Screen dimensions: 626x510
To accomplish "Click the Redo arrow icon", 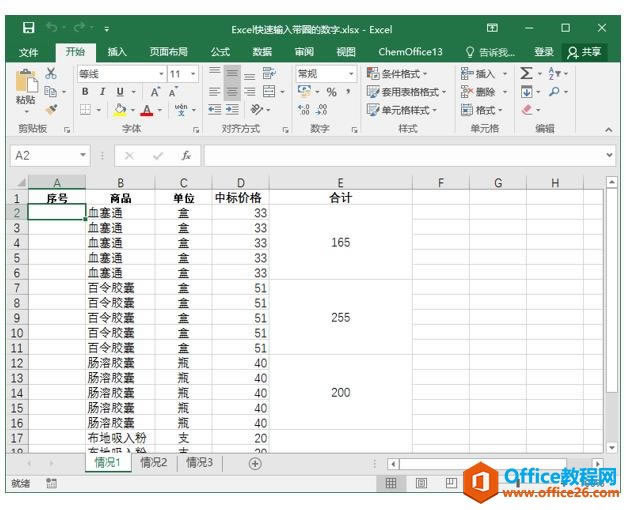I will click(x=79, y=27).
